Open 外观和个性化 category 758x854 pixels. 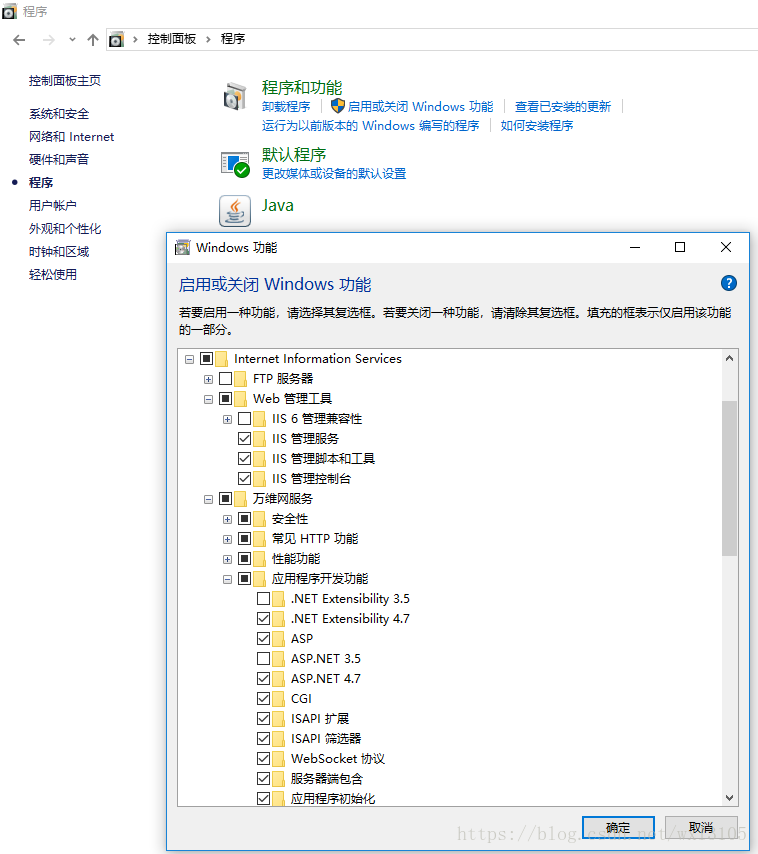[x=65, y=229]
